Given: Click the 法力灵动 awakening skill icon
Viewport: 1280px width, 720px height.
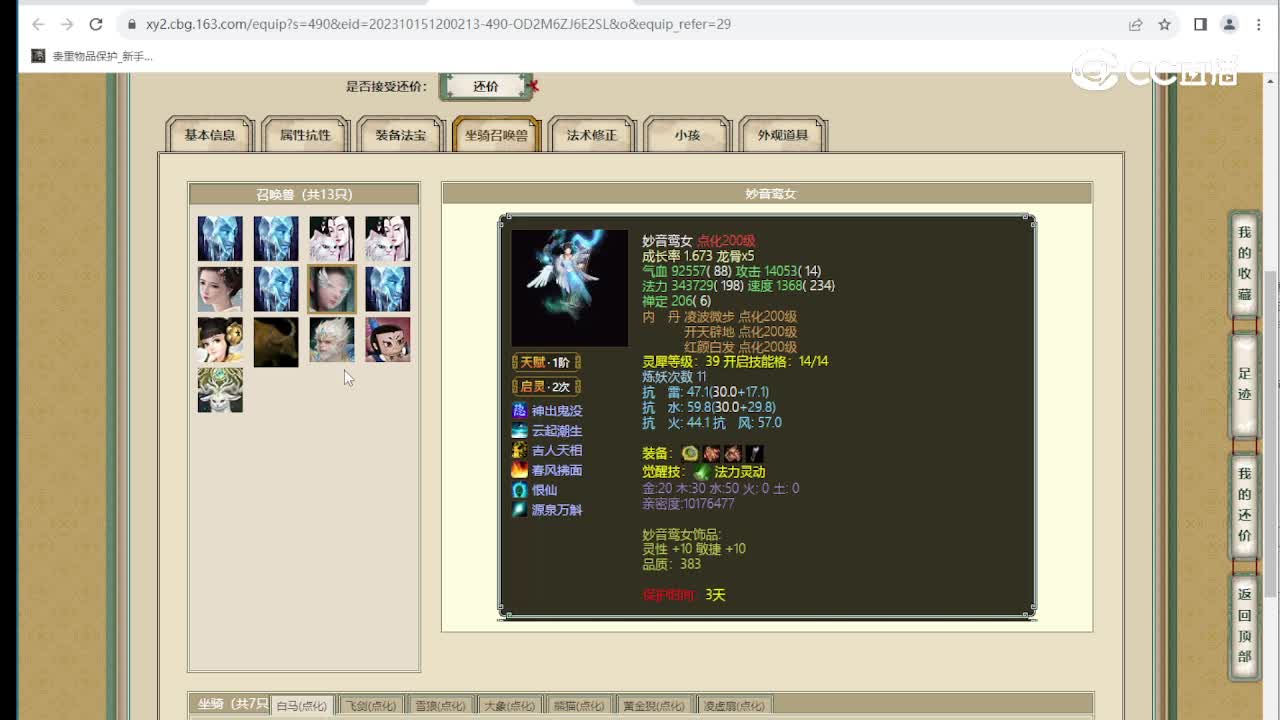Looking at the screenshot, I should click(702, 472).
